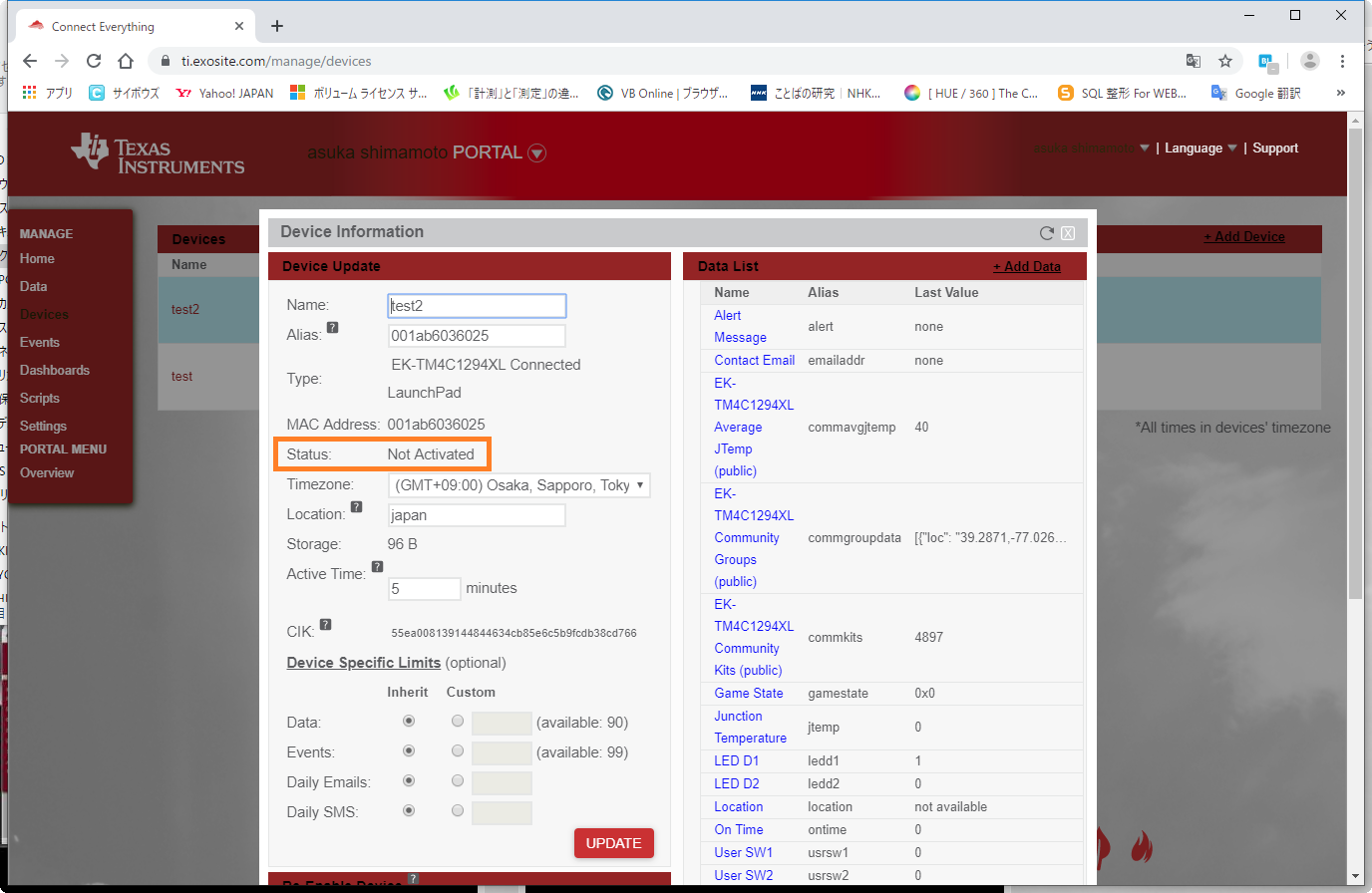Open the ボリューム ライセンス bookmark

point(358,93)
